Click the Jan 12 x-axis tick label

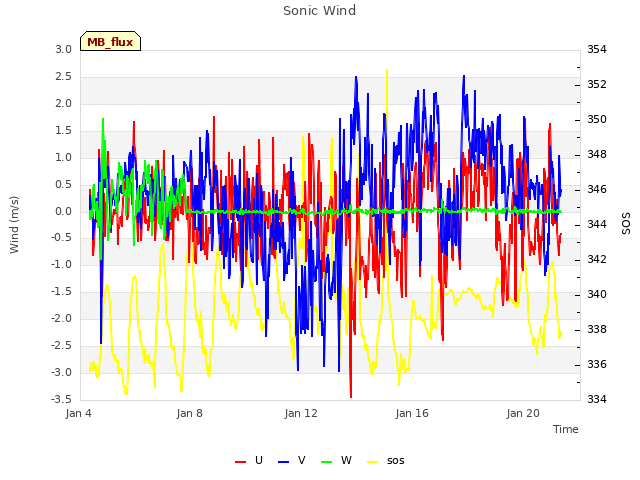pos(301,413)
